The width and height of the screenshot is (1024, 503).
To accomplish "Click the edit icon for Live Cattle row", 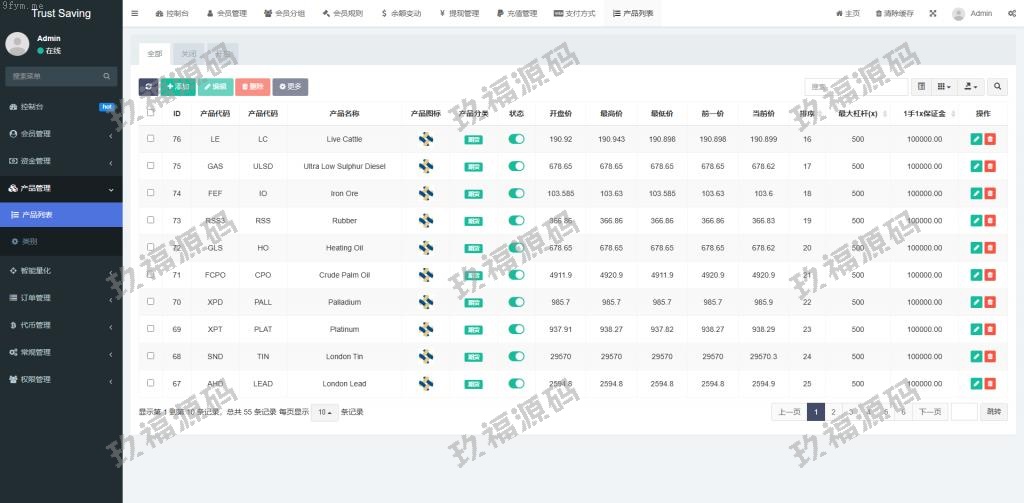I will pyautogui.click(x=976, y=139).
